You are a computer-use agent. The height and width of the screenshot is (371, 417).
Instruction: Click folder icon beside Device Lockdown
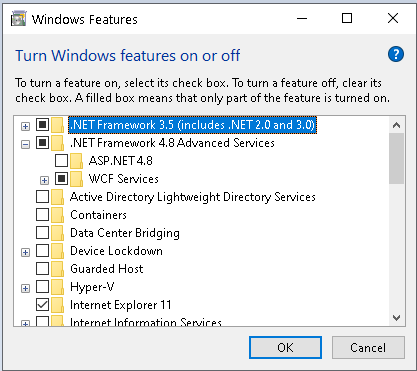[x=58, y=251]
